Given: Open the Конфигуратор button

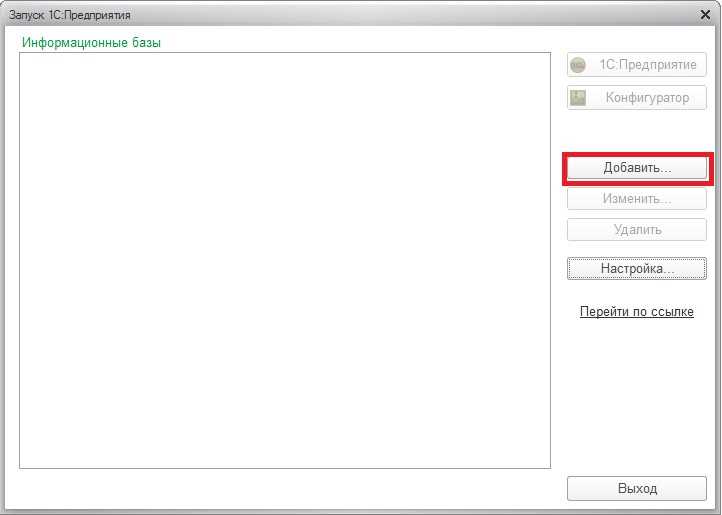Looking at the screenshot, I should coord(637,97).
